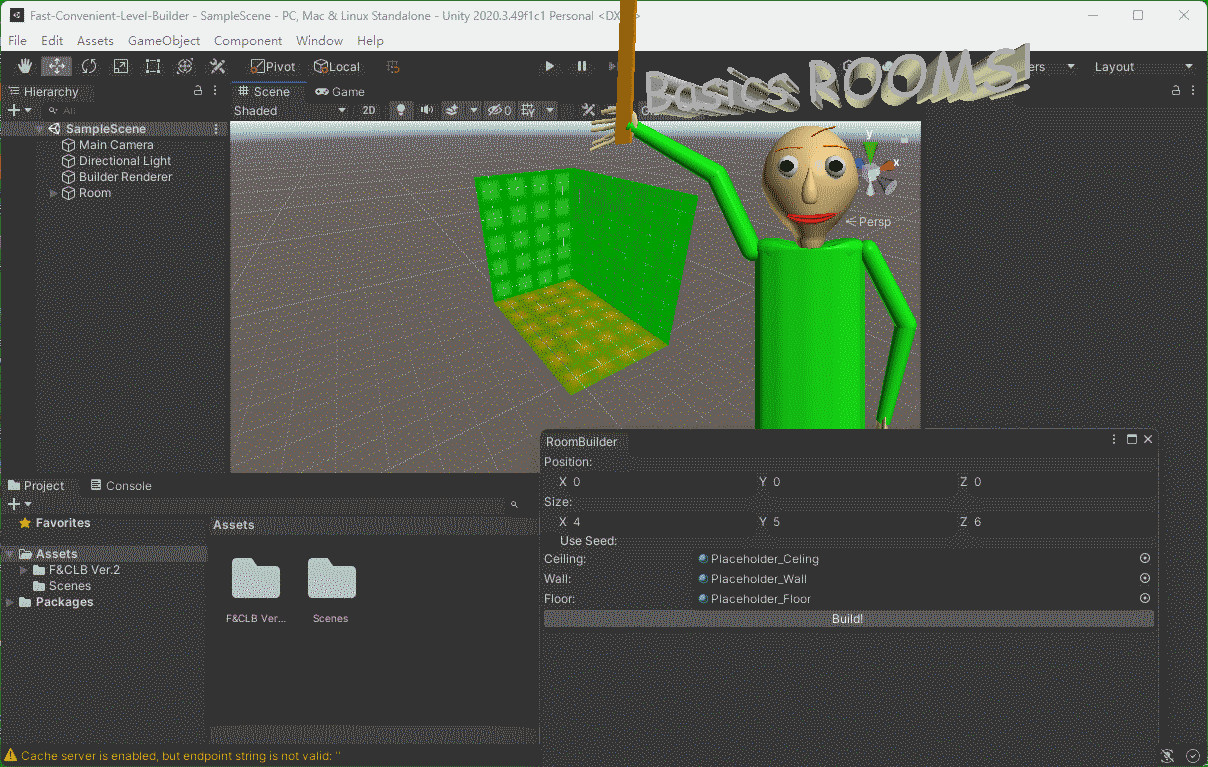Select the Rotate tool
Screen dimensions: 1208x767
point(88,66)
